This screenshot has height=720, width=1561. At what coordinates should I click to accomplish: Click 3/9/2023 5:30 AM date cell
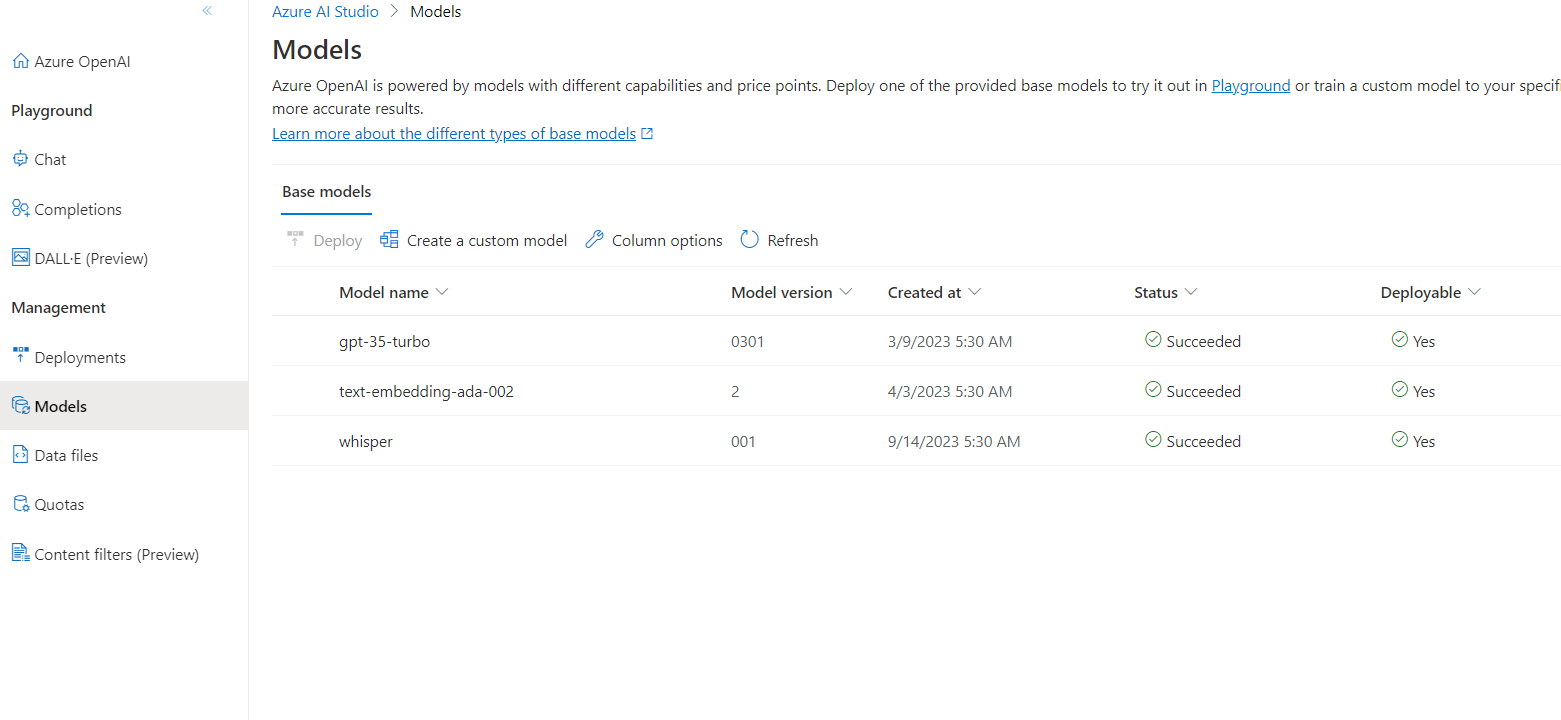(950, 341)
